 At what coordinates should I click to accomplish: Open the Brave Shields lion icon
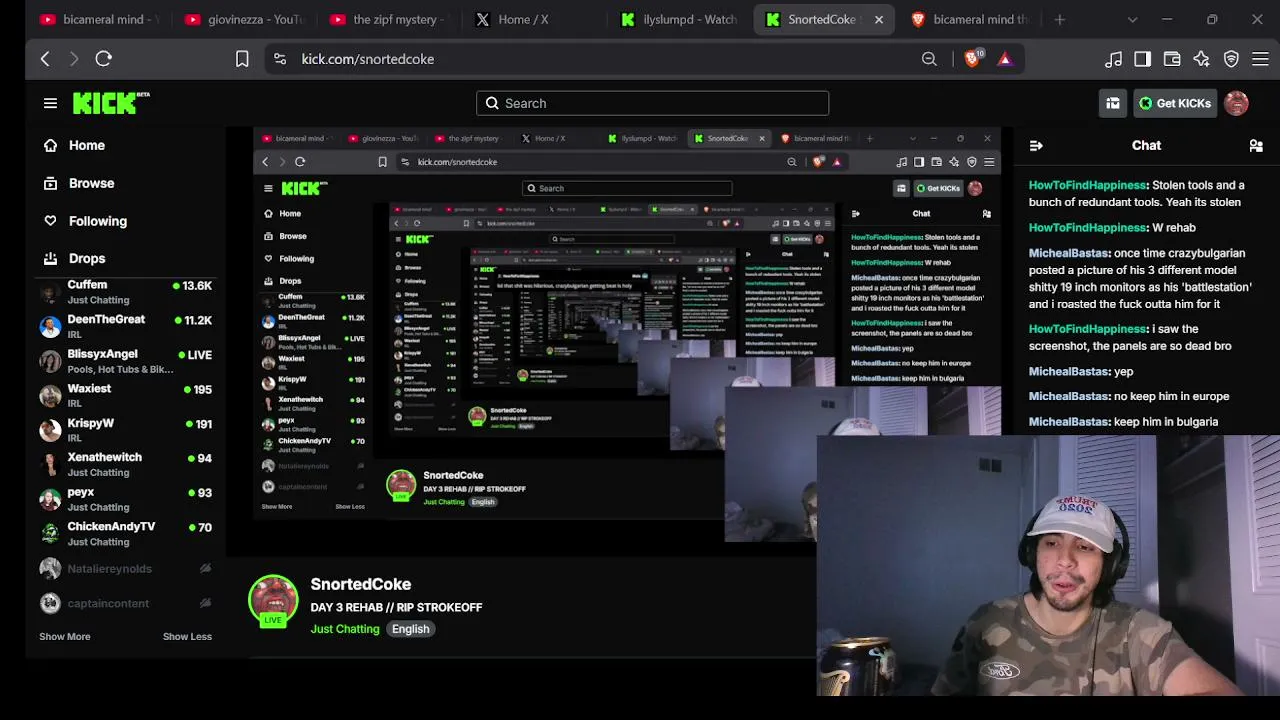click(971, 59)
